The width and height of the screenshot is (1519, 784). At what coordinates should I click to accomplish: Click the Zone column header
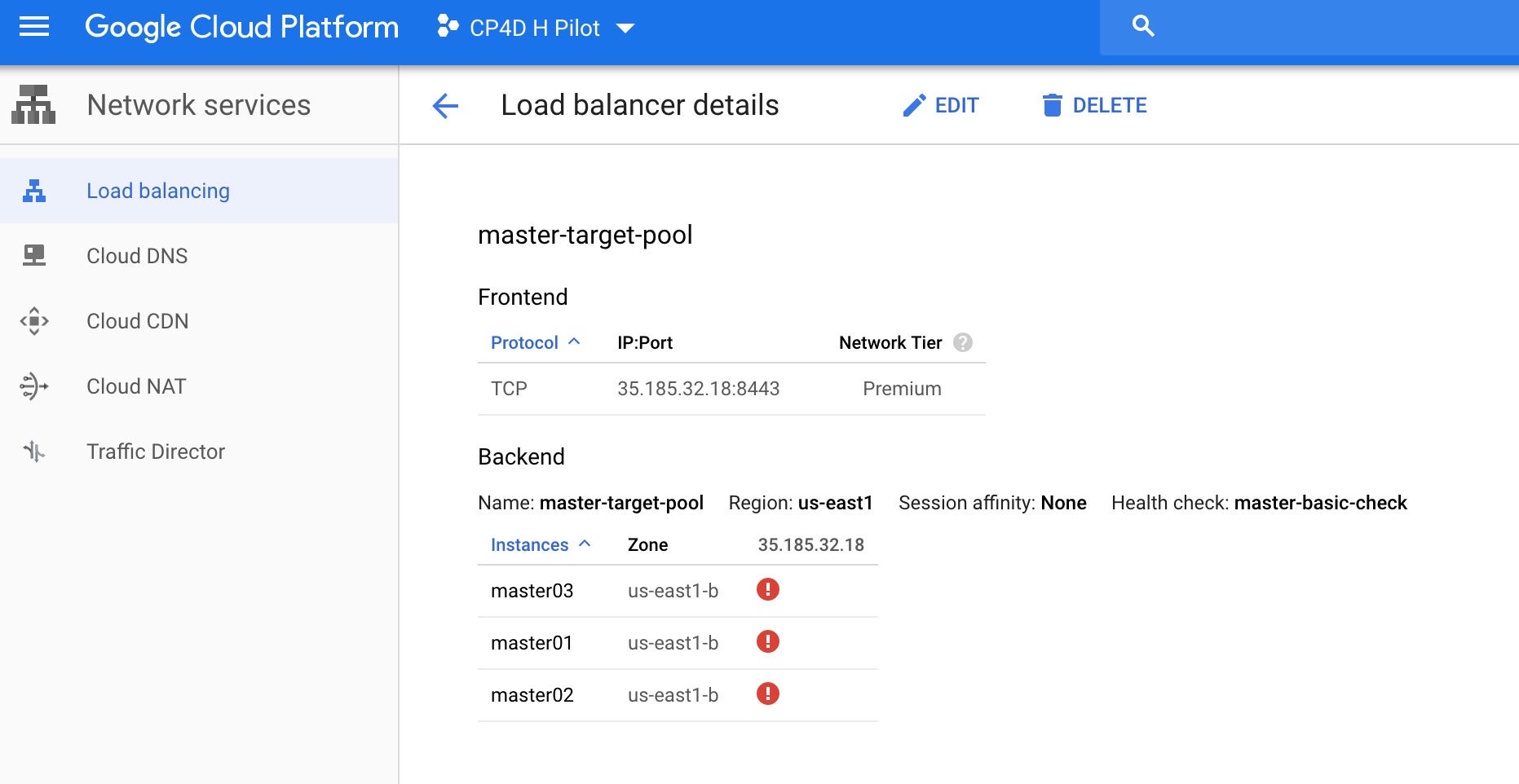(x=648, y=544)
